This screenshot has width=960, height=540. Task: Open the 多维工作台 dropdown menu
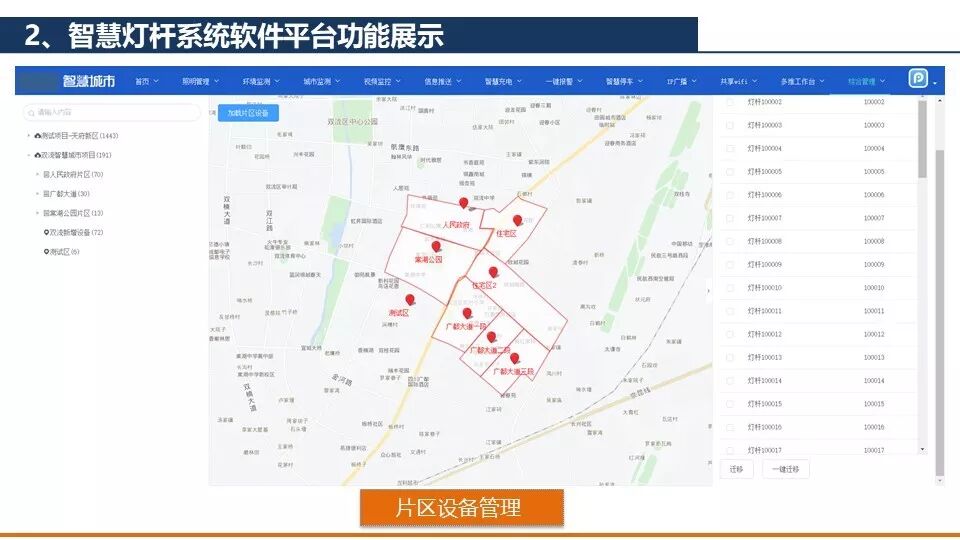(803, 81)
